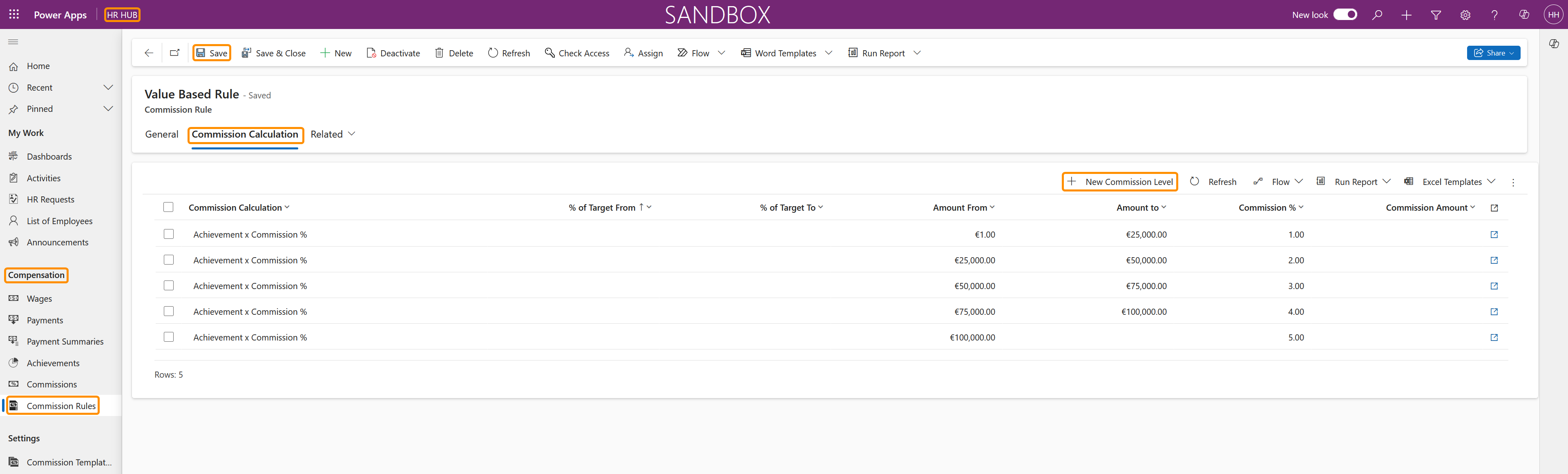Click the search magnifier icon in header
The image size is (1568, 474).
coord(1377,15)
